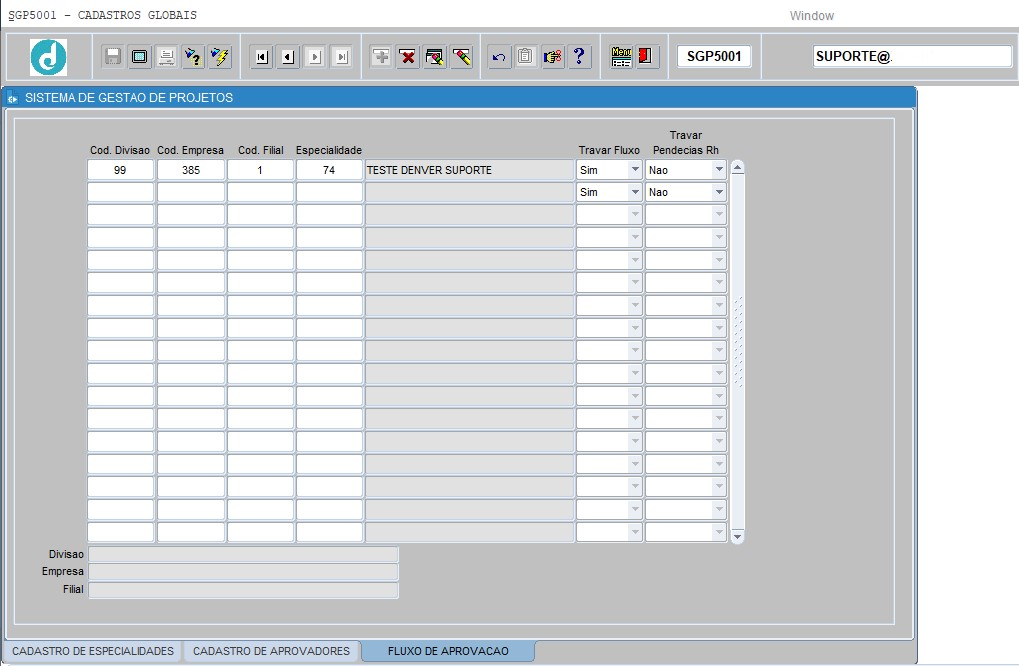Open Travar Fluxo dropdown in TESTE DENVER SUPORTE row
Viewport: 1019px width, 666px height.
click(x=635, y=170)
